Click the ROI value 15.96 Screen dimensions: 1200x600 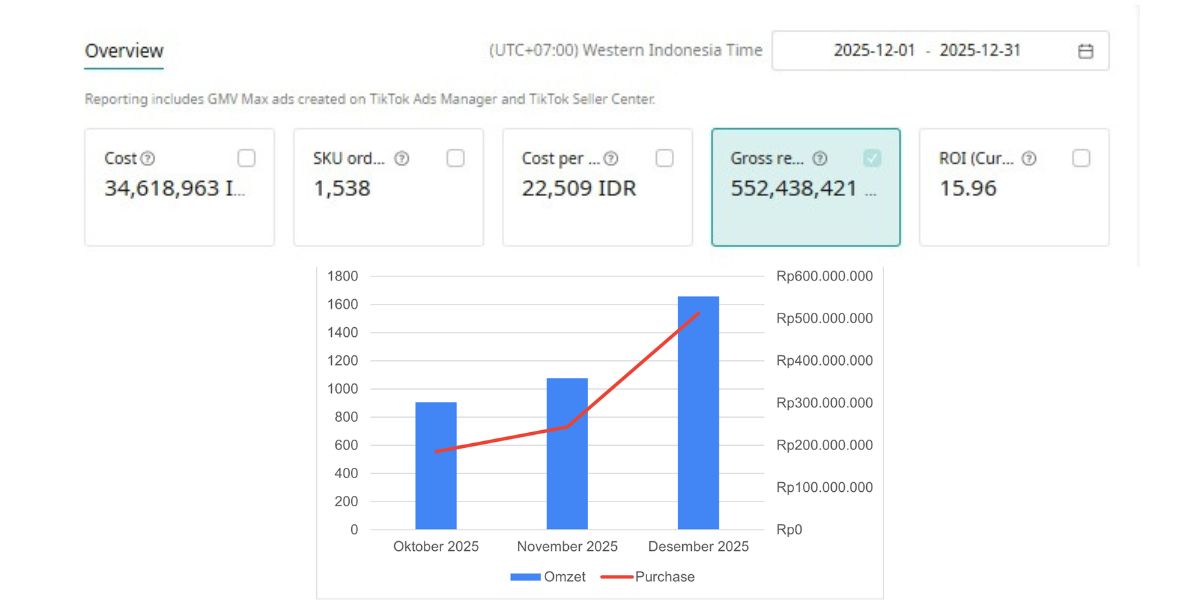(x=968, y=188)
